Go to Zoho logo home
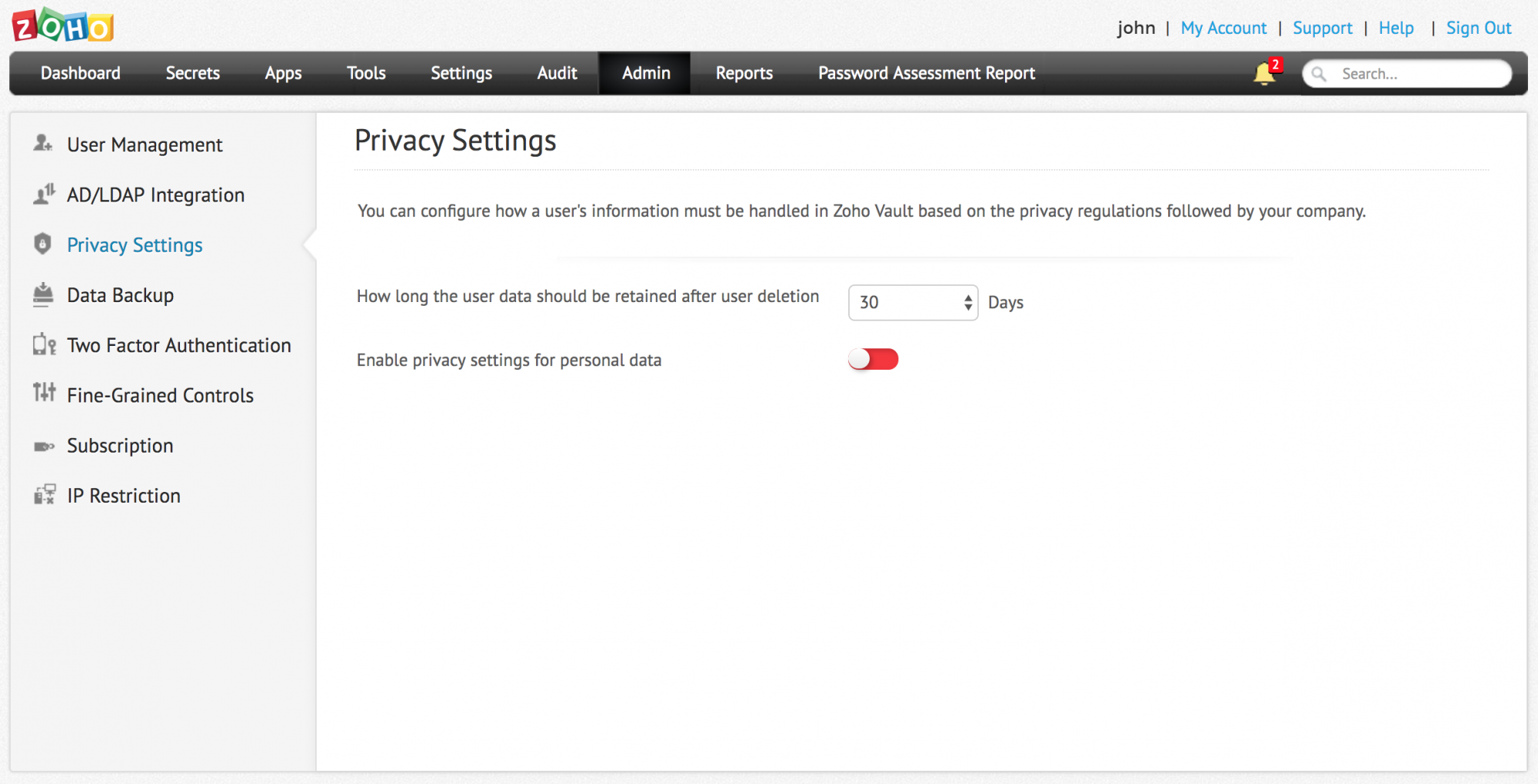Viewport: 1538px width, 784px height. point(63,26)
